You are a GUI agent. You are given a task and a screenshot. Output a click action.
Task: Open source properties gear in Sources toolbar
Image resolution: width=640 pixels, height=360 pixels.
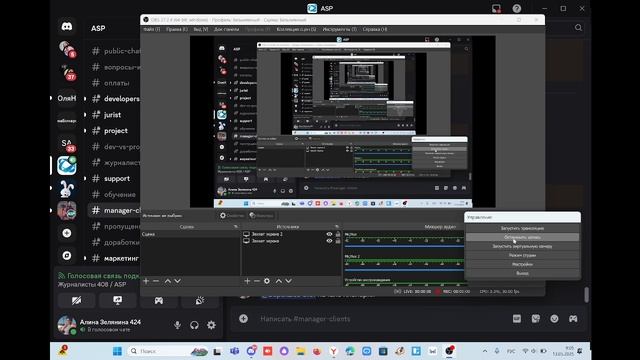pyautogui.click(x=267, y=281)
